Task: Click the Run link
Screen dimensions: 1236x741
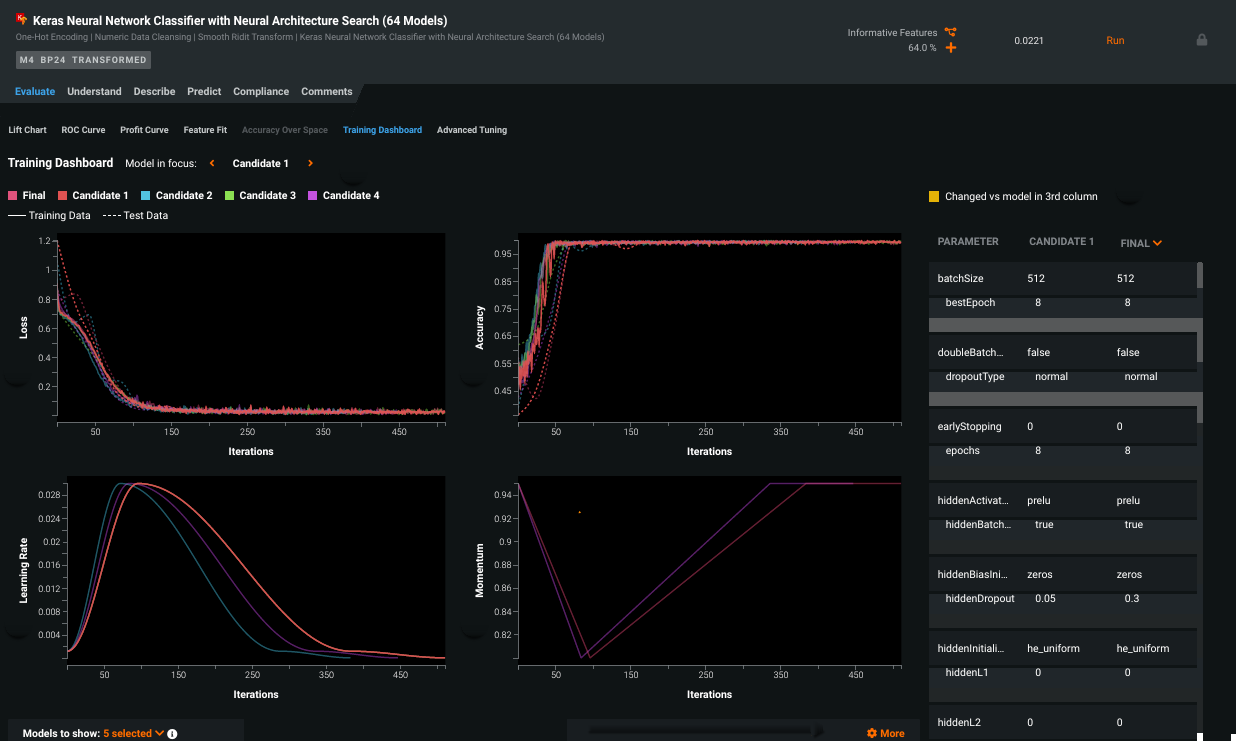Action: click(x=1115, y=40)
